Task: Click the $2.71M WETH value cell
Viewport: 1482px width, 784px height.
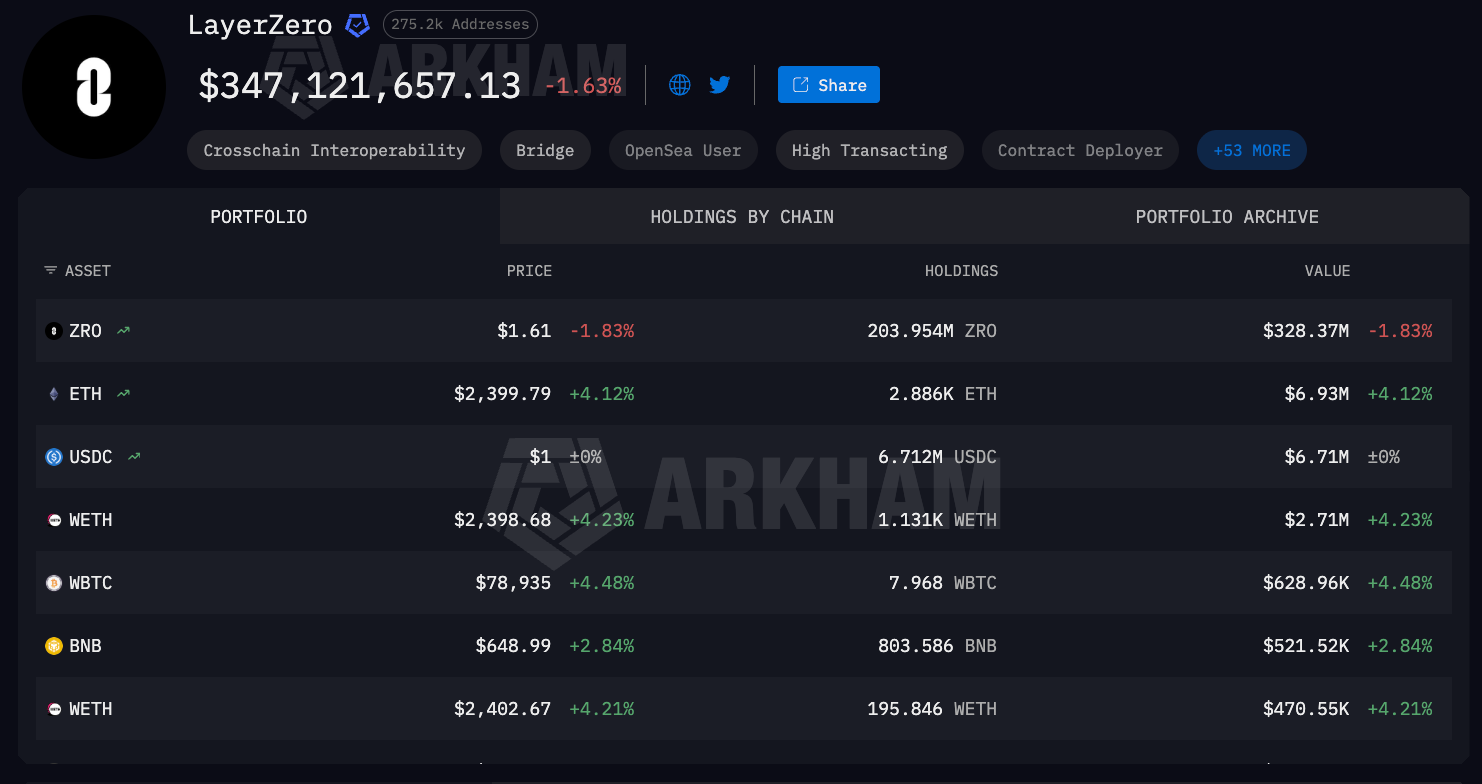Action: click(x=1317, y=520)
